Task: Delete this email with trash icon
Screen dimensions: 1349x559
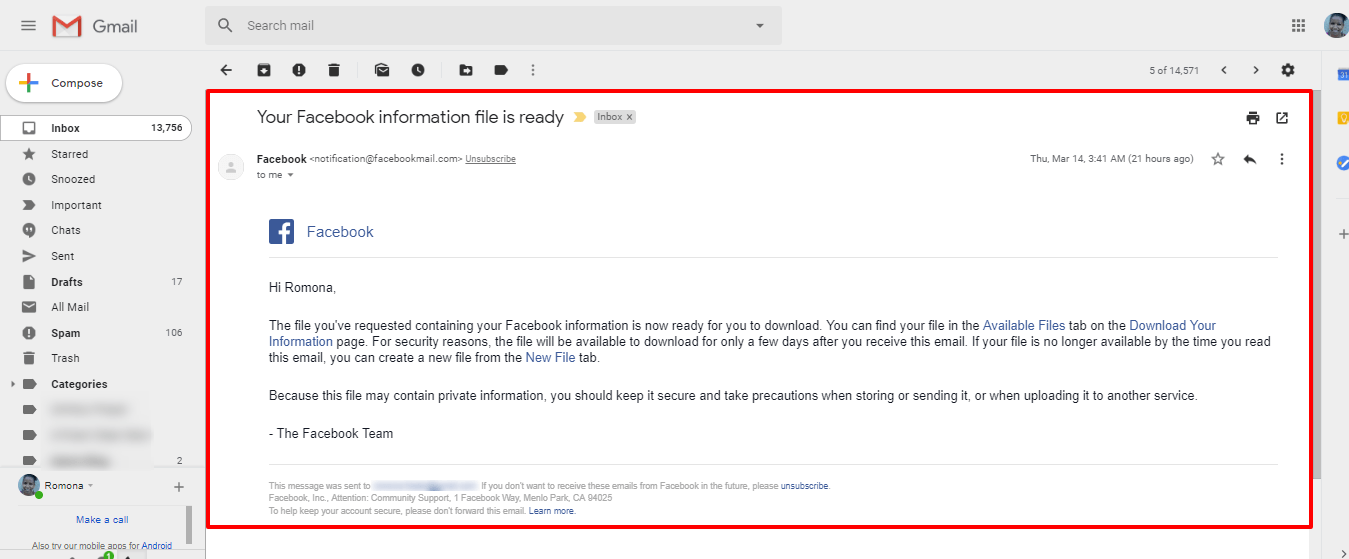Action: (x=334, y=70)
